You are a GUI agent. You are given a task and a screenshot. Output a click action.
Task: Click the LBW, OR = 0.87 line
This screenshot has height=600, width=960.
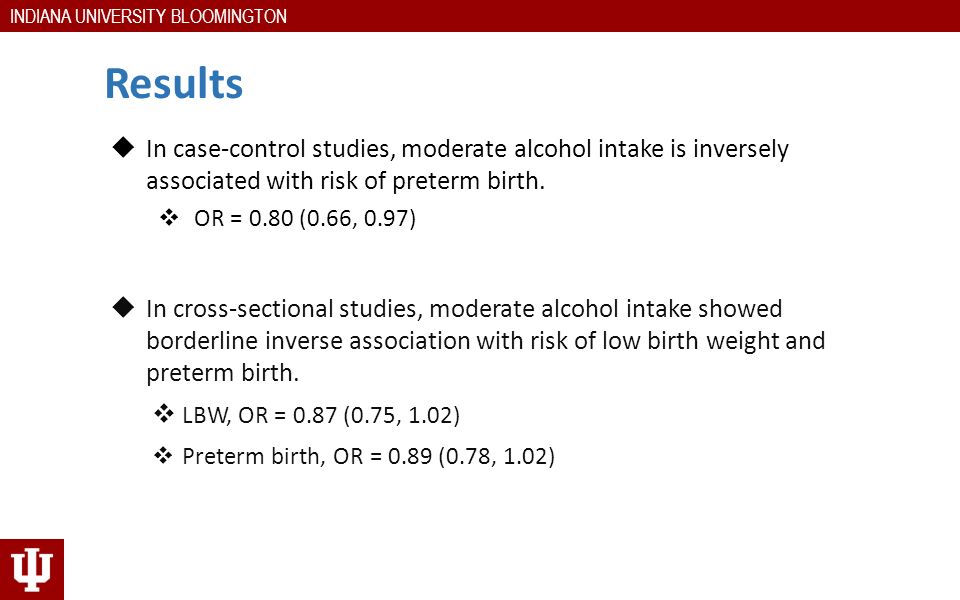pos(321,415)
